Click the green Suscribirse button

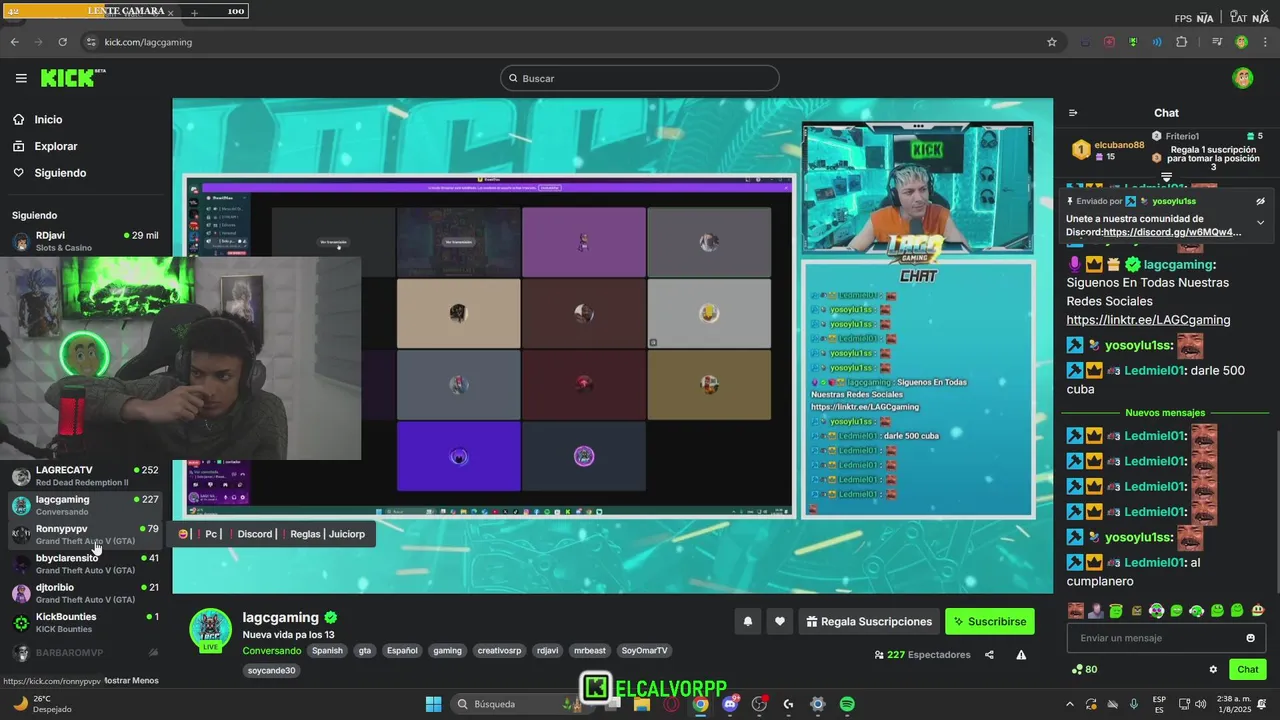tap(990, 622)
